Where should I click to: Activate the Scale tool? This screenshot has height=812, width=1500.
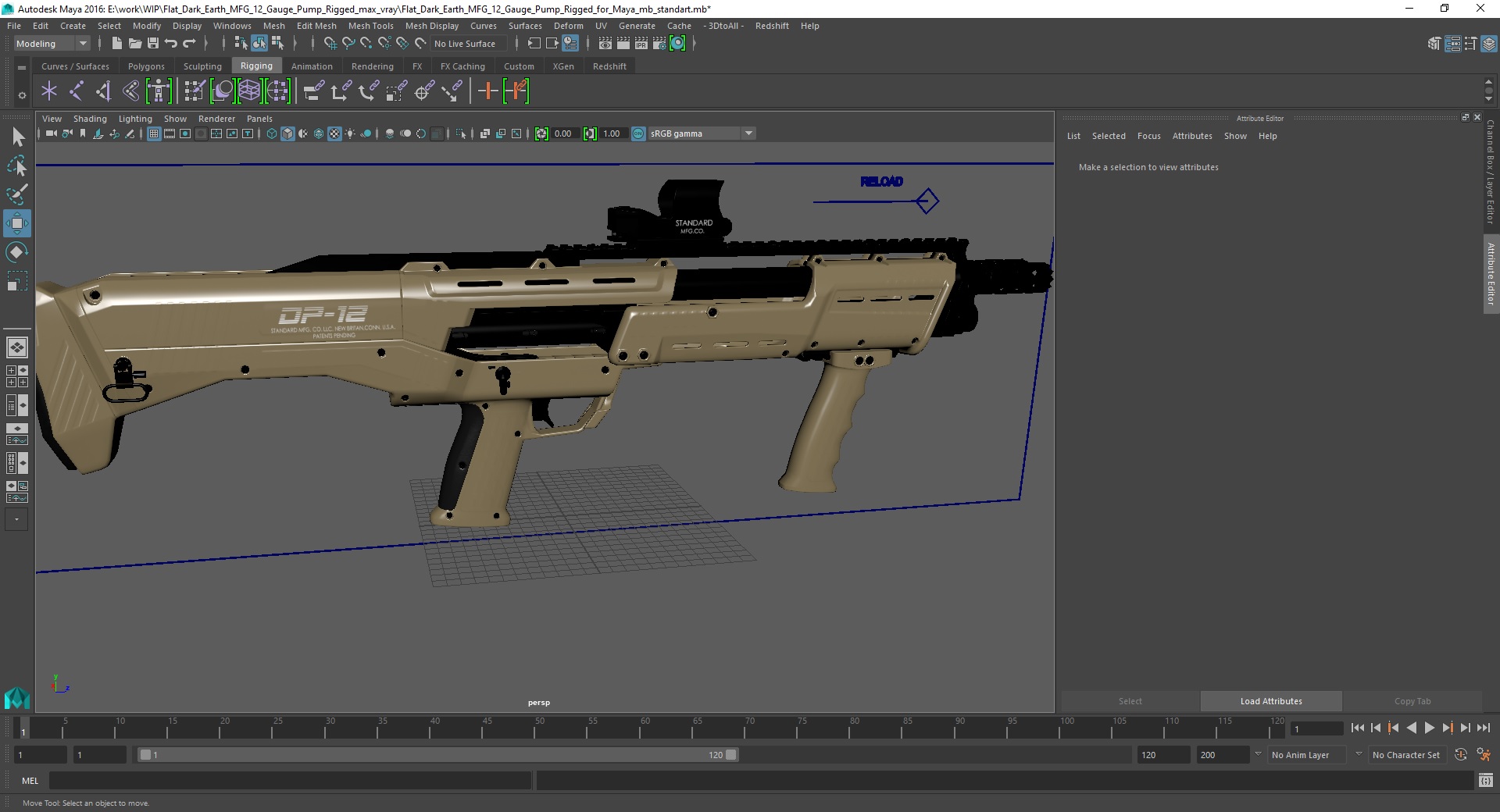tap(17, 281)
